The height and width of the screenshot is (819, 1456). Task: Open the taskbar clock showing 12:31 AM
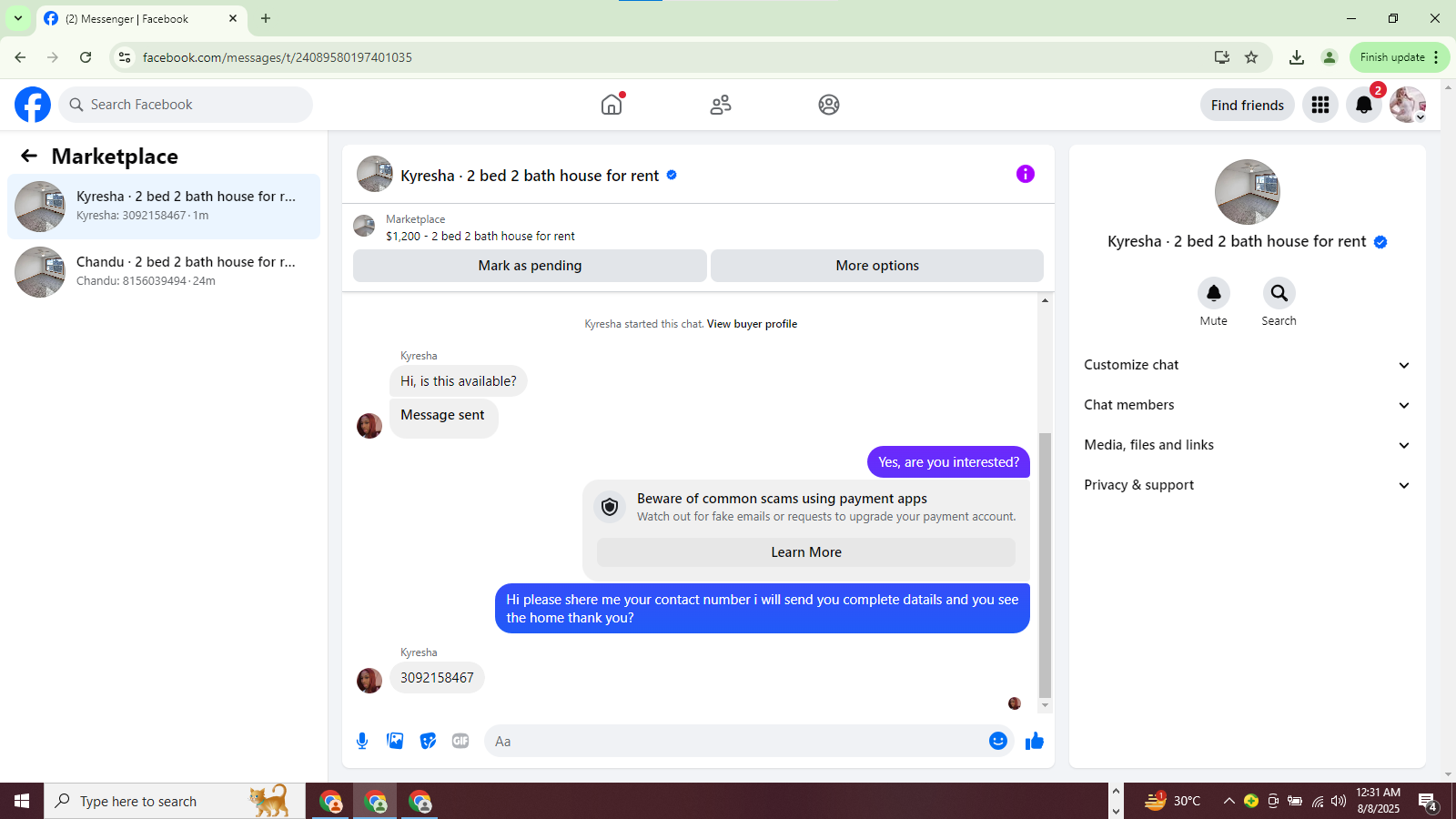coord(1378,801)
